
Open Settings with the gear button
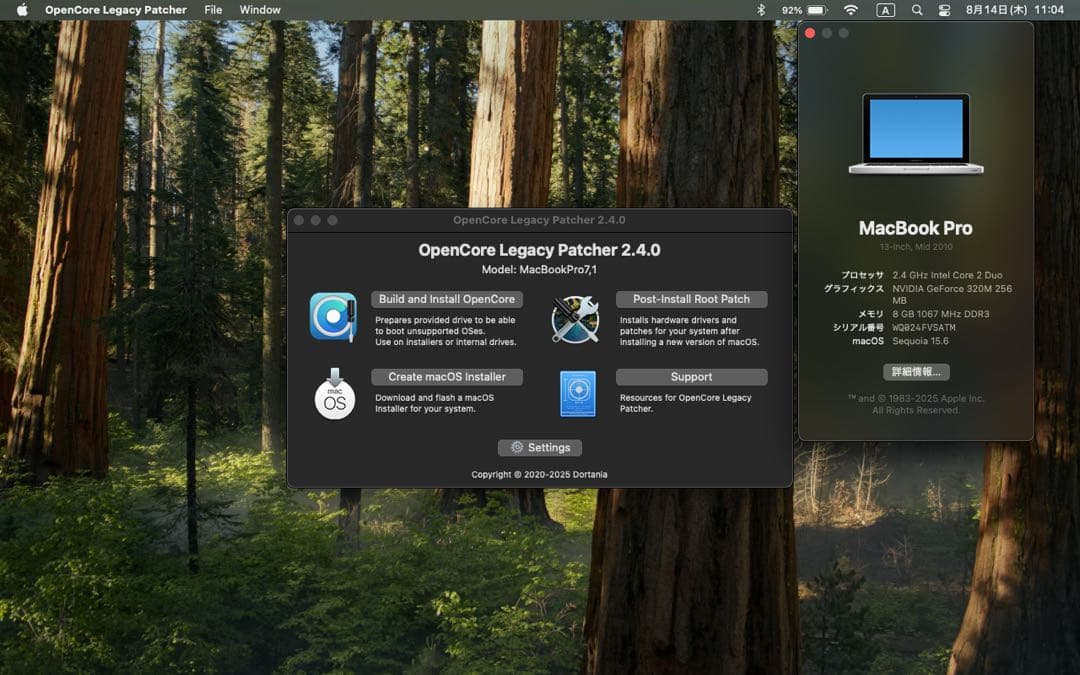click(540, 448)
